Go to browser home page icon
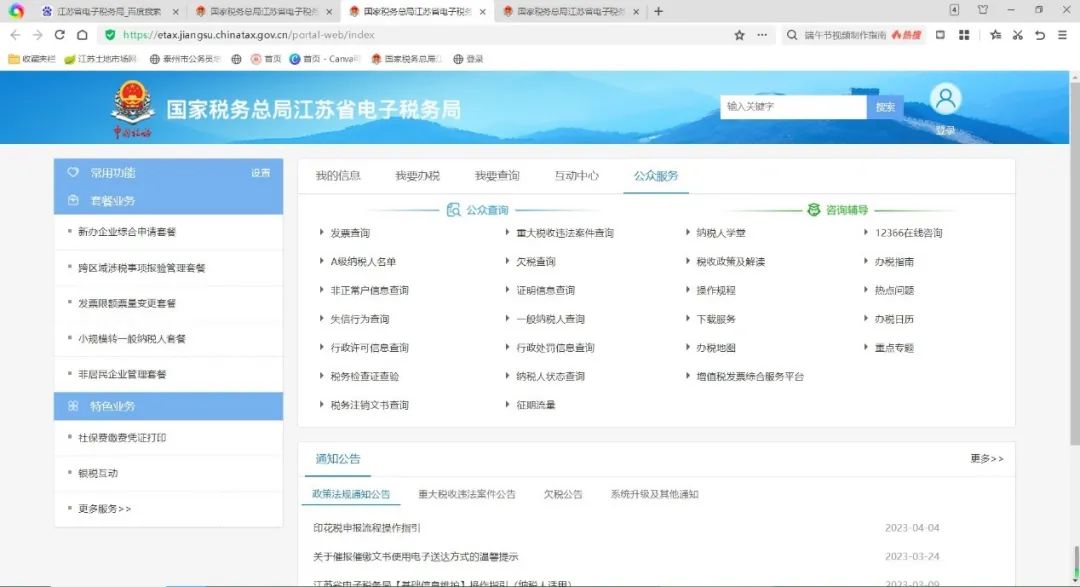1080x587 pixels. (x=82, y=34)
